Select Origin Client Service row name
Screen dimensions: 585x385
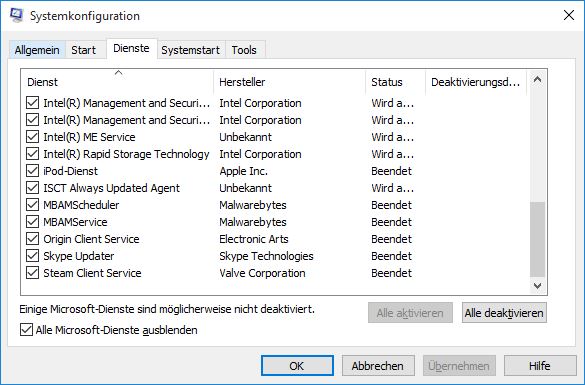(x=91, y=239)
